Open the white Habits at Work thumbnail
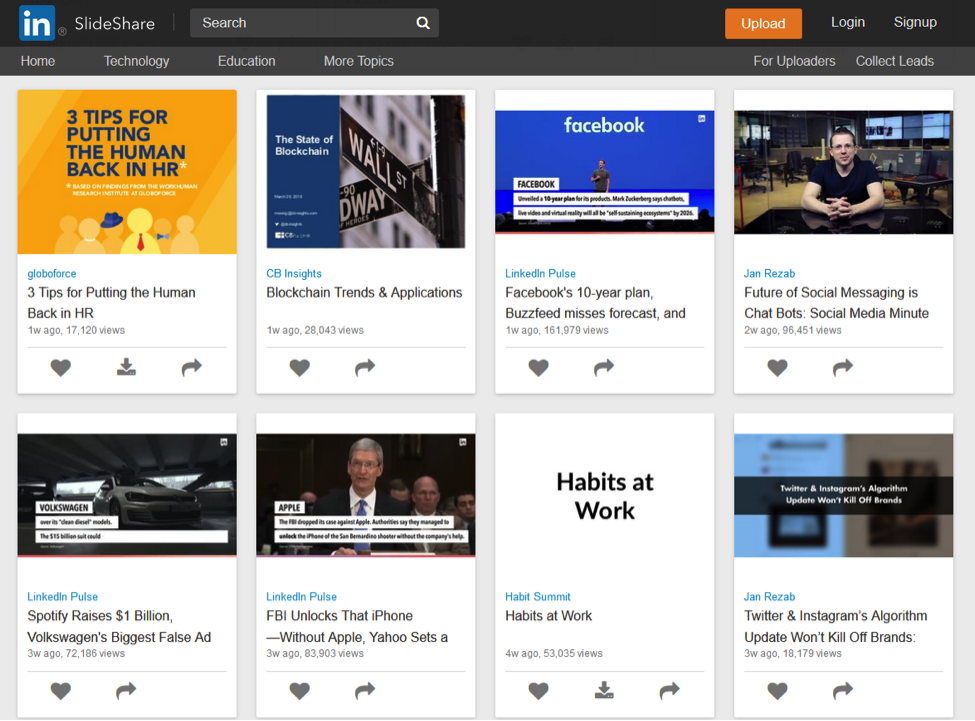 click(x=604, y=495)
